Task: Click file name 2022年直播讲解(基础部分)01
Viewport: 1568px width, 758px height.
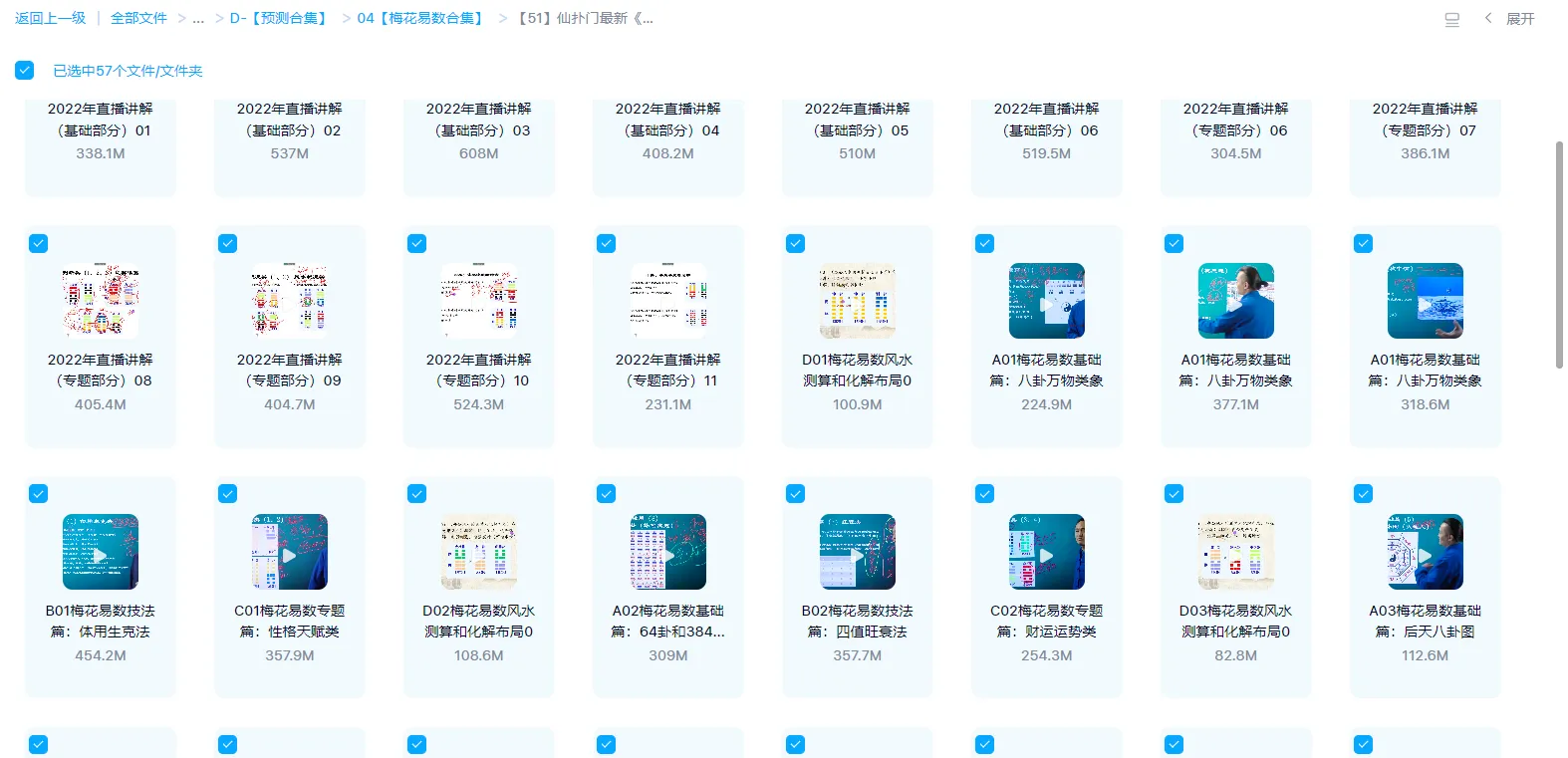Action: coord(101,120)
